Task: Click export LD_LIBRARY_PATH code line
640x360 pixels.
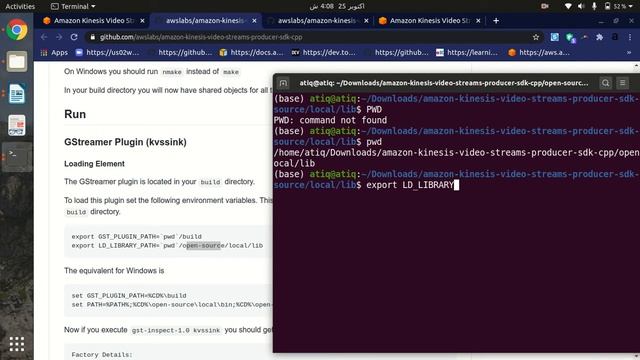Action: (x=167, y=246)
